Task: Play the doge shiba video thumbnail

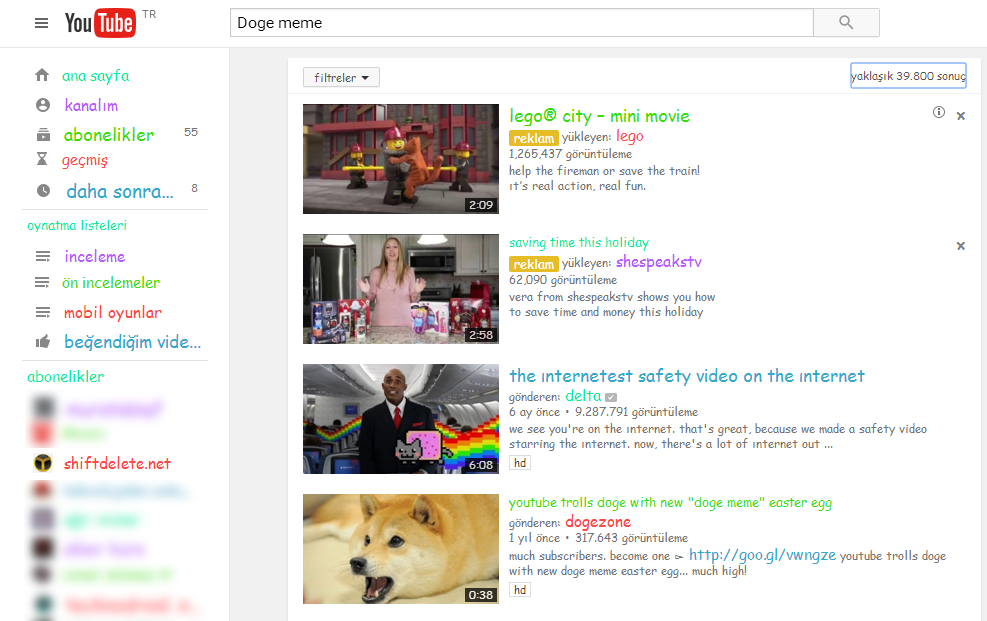Action: point(401,549)
